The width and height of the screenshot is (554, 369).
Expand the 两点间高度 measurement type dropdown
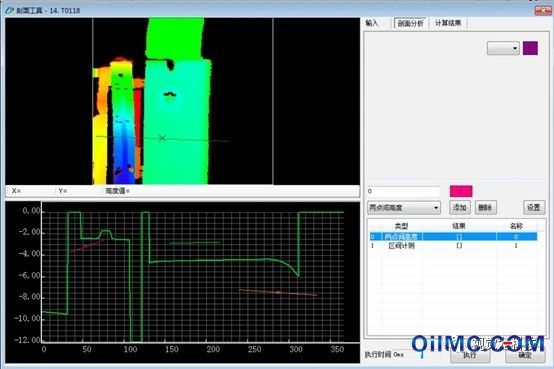point(403,207)
